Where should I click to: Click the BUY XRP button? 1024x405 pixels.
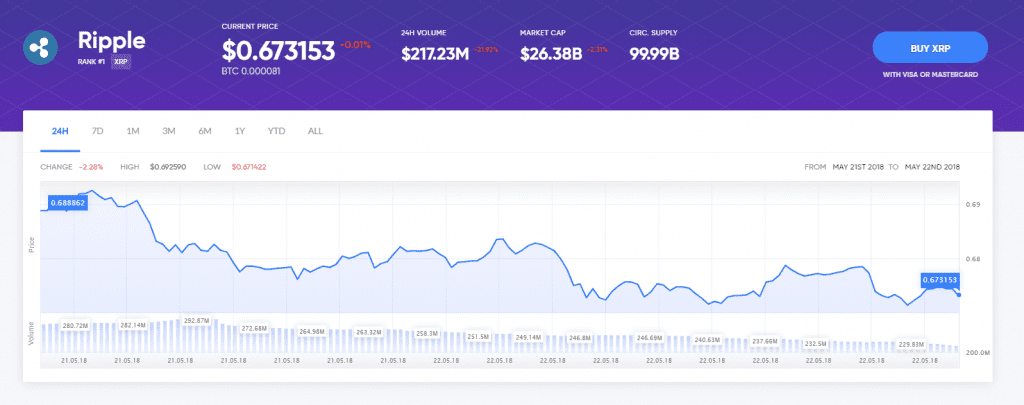930,48
